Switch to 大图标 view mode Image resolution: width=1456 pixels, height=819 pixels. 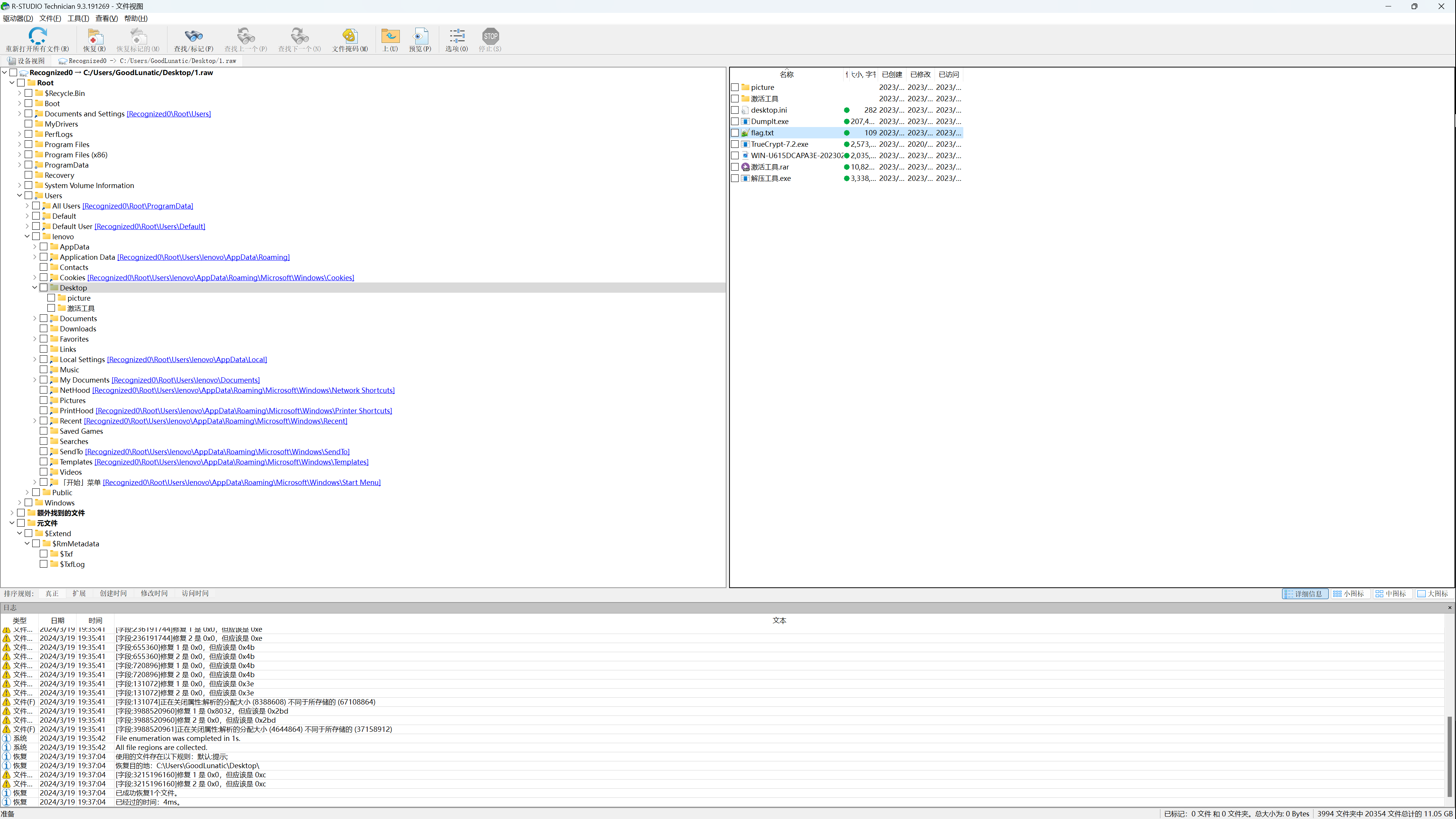pos(1433,594)
